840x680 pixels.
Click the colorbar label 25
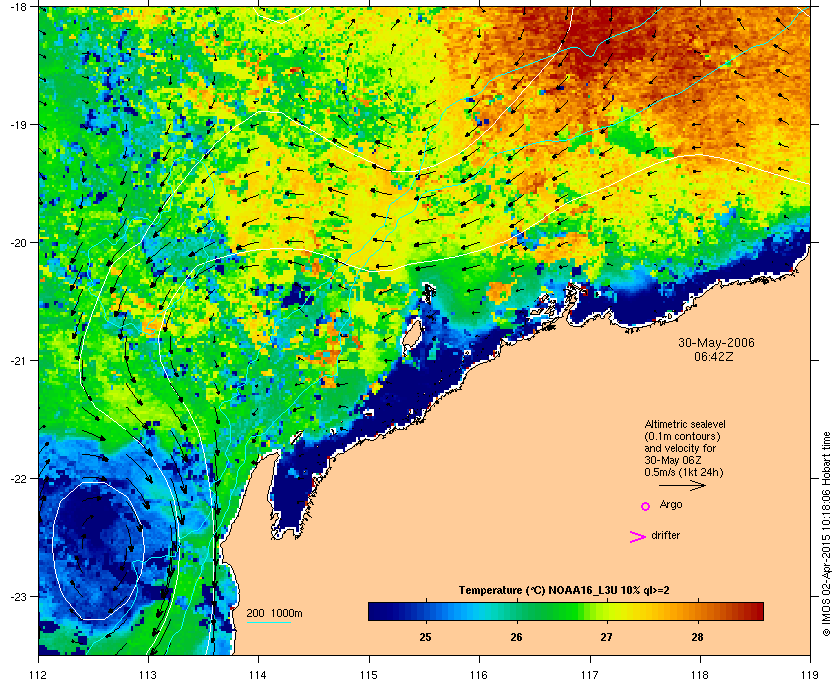point(425,637)
